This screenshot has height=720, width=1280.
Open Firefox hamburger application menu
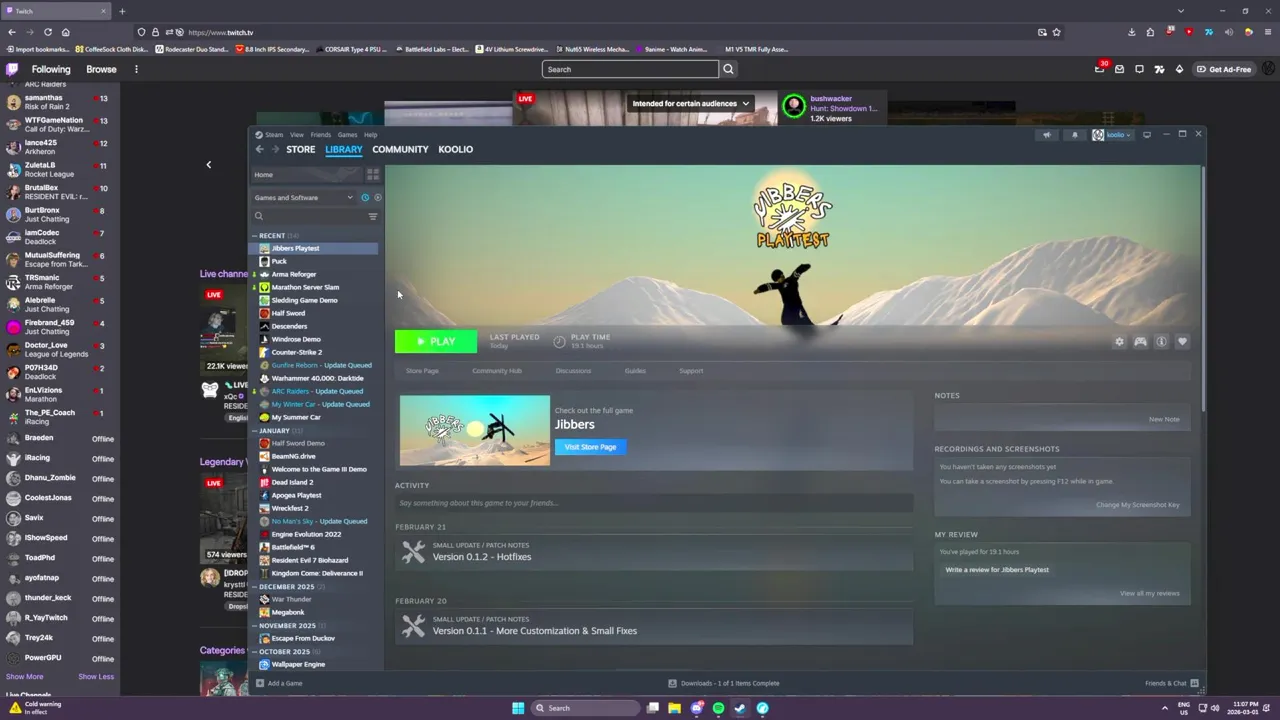coord(1267,32)
